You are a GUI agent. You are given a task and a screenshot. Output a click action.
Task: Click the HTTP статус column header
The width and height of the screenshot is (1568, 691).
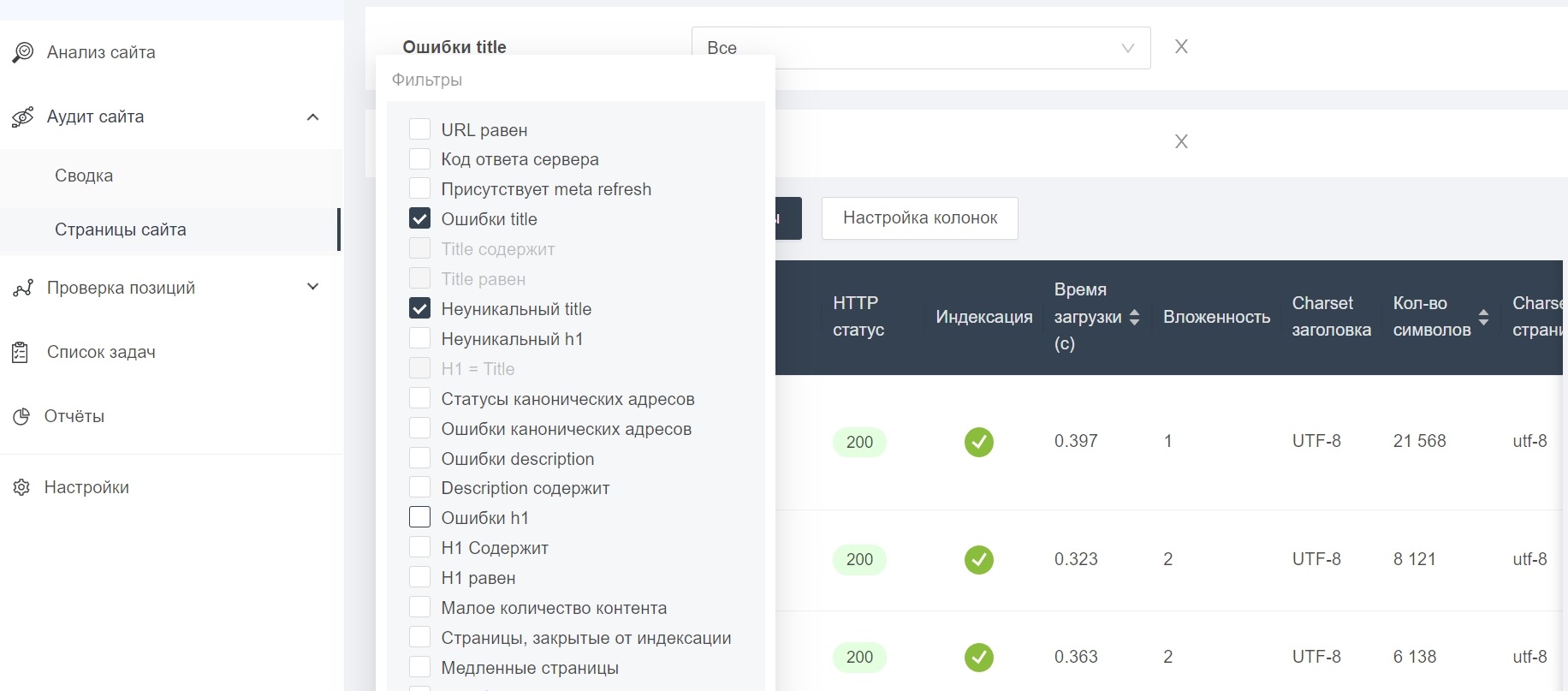(858, 317)
